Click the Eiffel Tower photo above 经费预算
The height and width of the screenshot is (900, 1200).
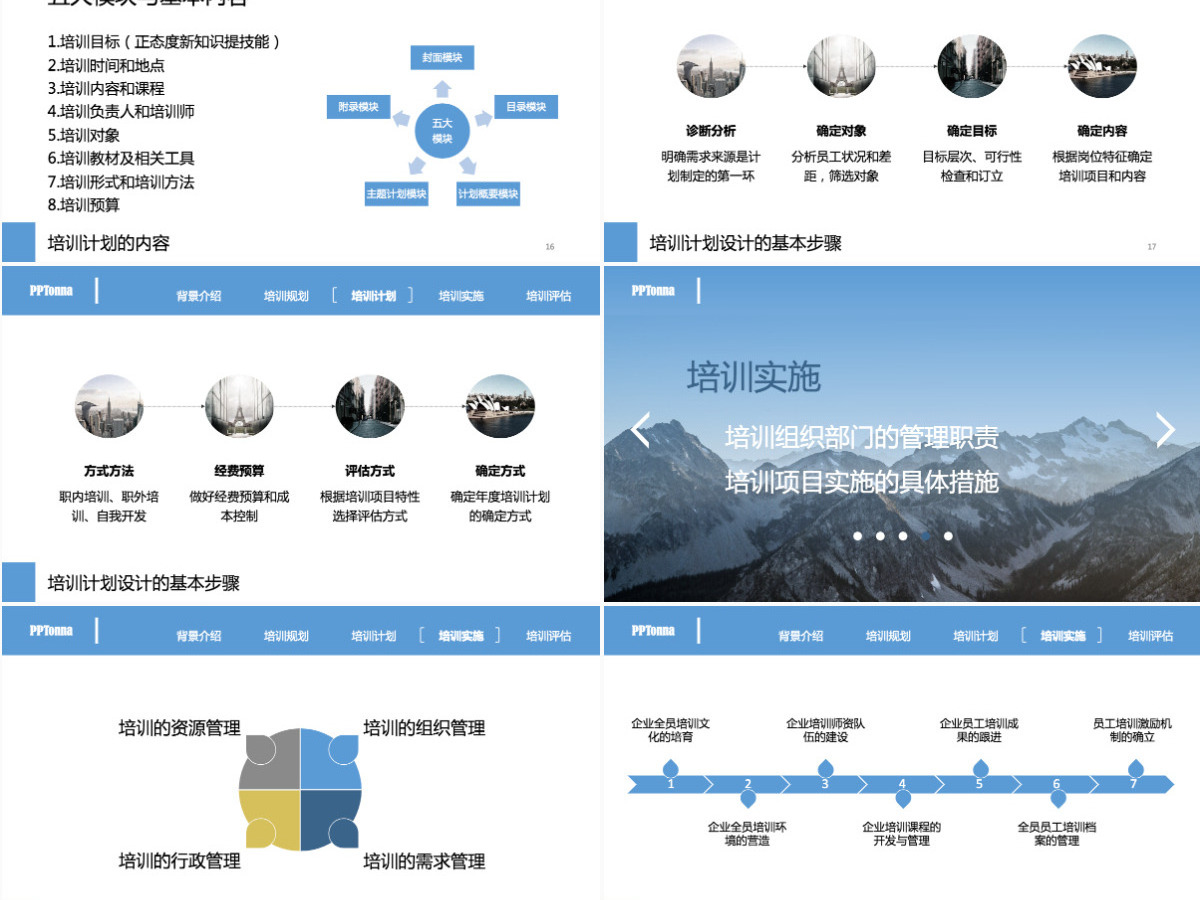(x=239, y=406)
